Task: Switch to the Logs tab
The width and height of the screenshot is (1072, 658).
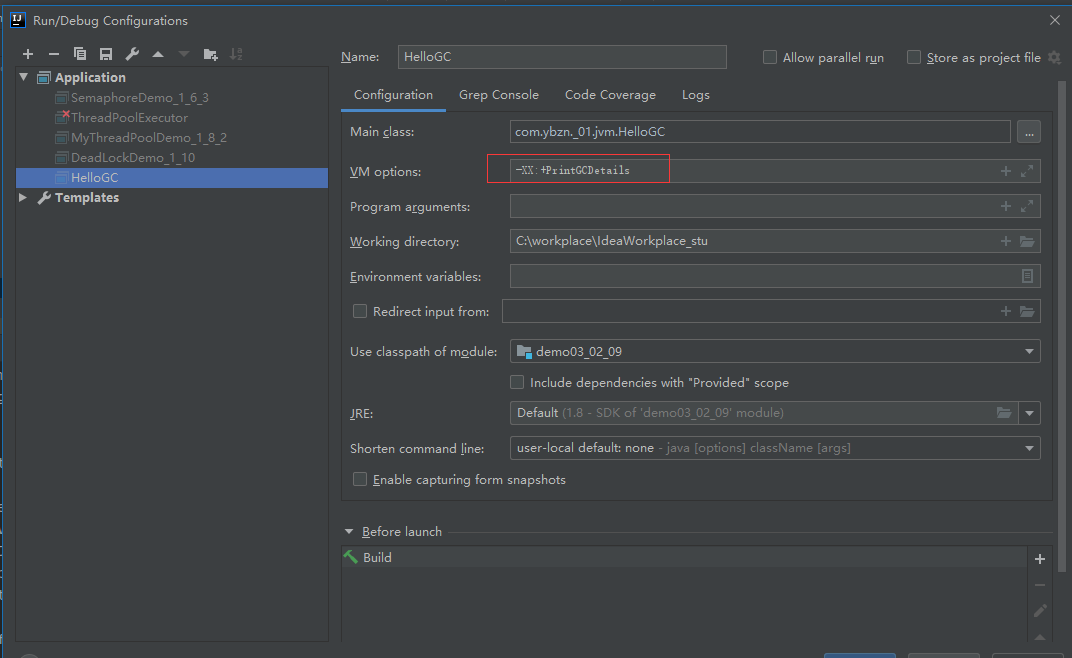Action: coord(695,95)
